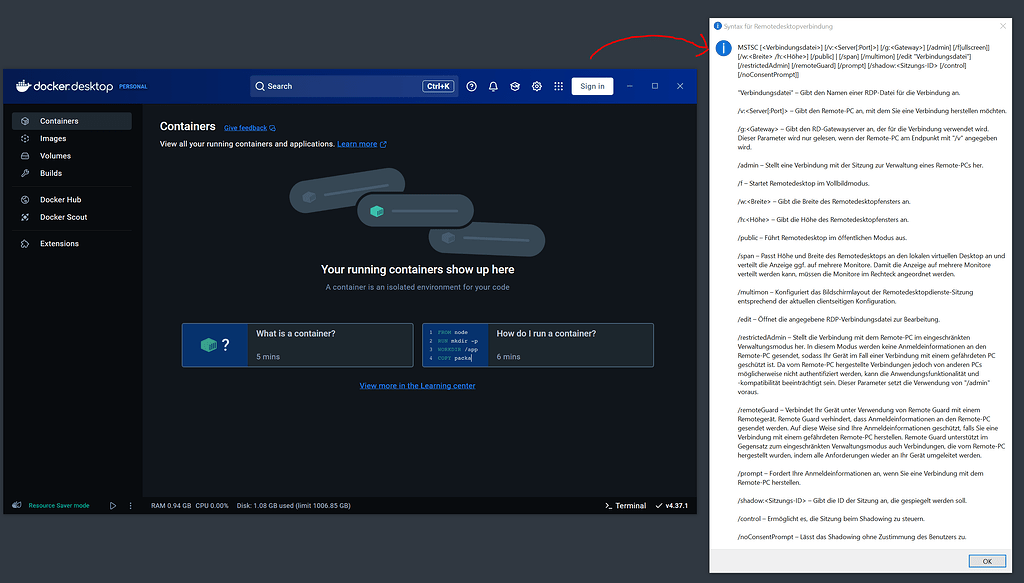Select Docker Scout in the sidebar

coord(60,217)
